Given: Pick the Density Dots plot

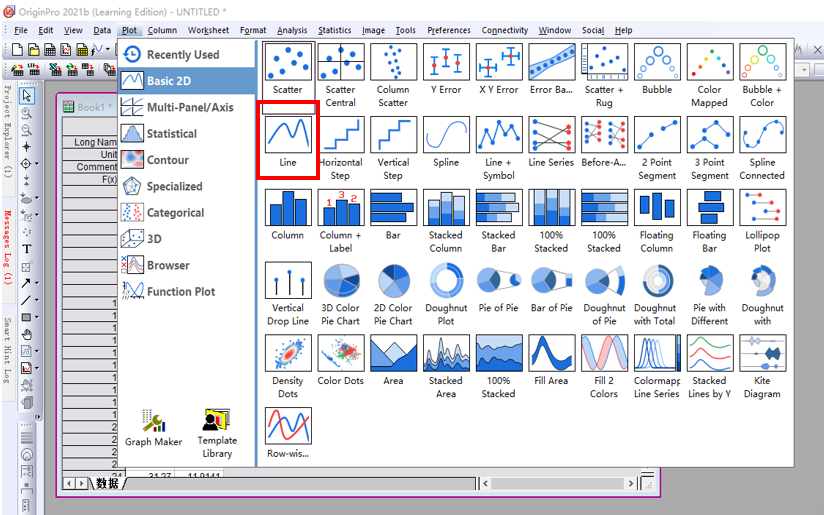Looking at the screenshot, I should 288,354.
